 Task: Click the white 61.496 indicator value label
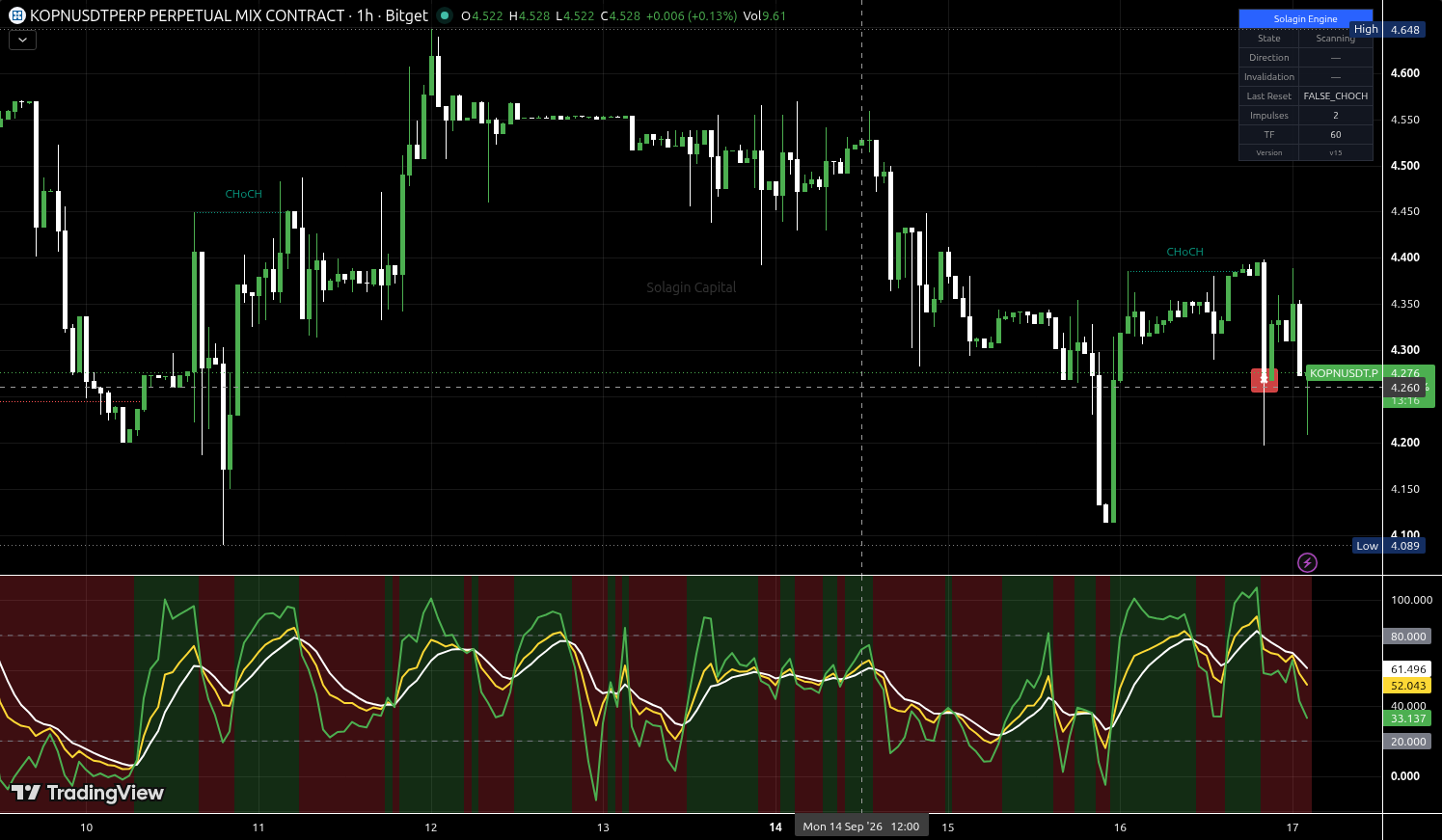point(1407,669)
